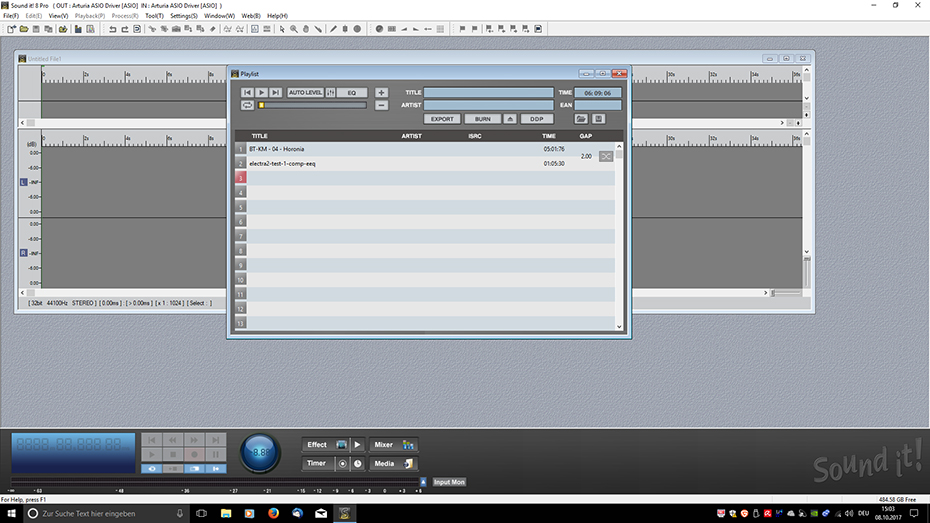Toggle Input Mon monitoring
Image resolution: width=930 pixels, height=523 pixels.
click(448, 482)
